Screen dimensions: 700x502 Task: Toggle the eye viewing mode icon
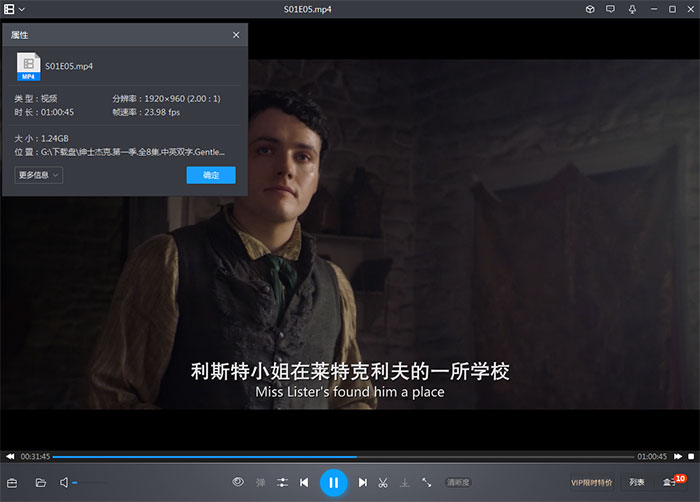click(x=238, y=483)
